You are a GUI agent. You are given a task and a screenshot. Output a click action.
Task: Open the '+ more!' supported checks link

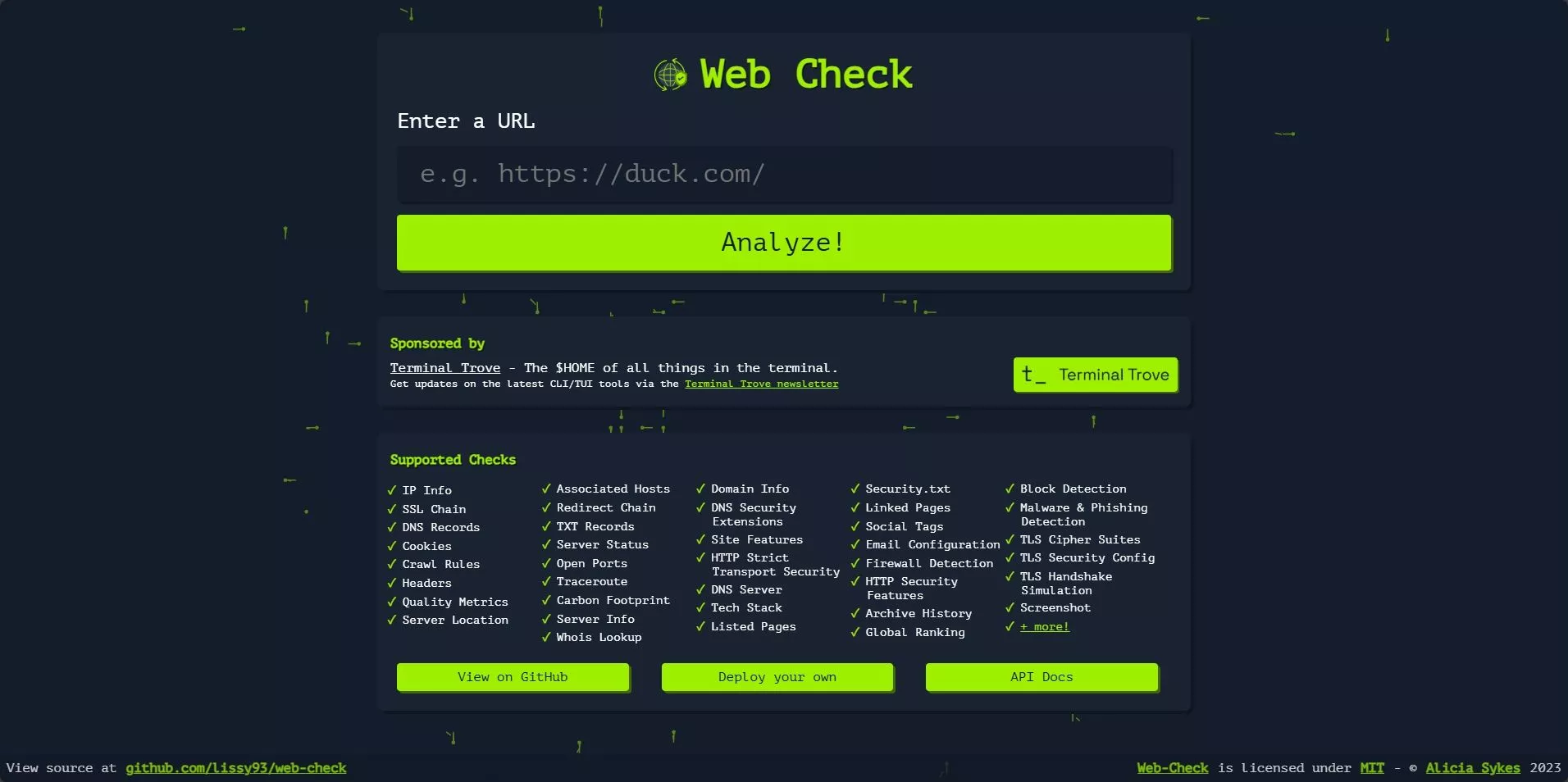[1044, 627]
